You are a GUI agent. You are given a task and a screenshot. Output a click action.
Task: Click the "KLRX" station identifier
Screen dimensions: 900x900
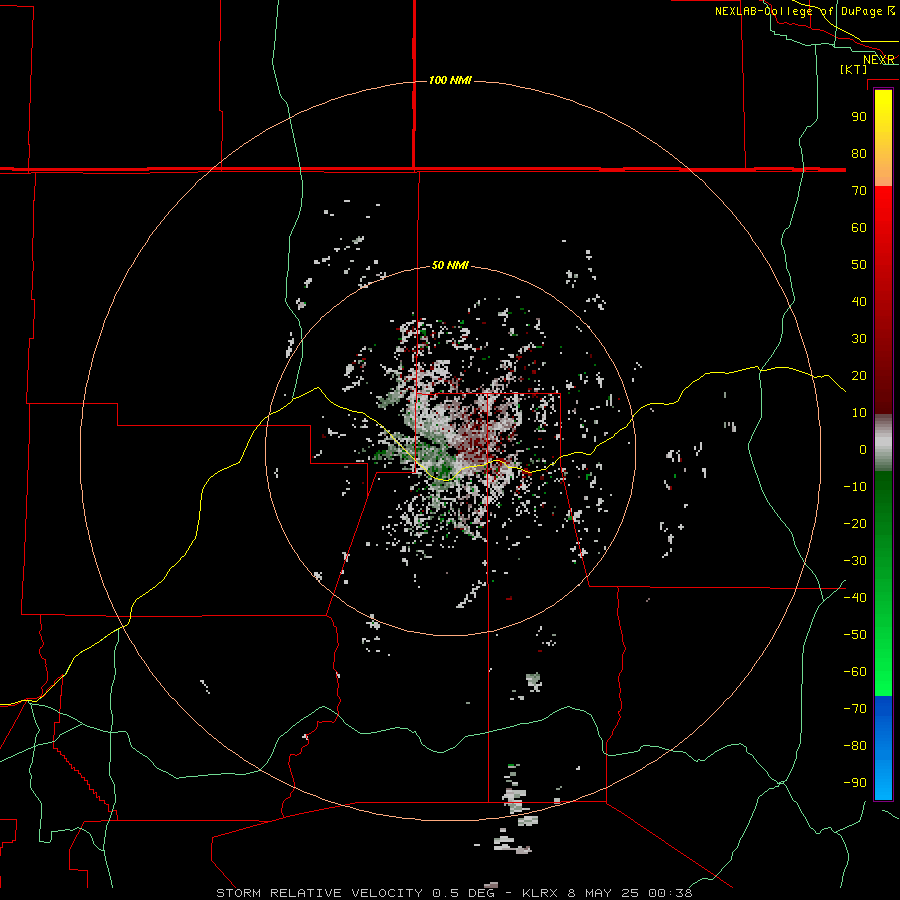coord(540,893)
